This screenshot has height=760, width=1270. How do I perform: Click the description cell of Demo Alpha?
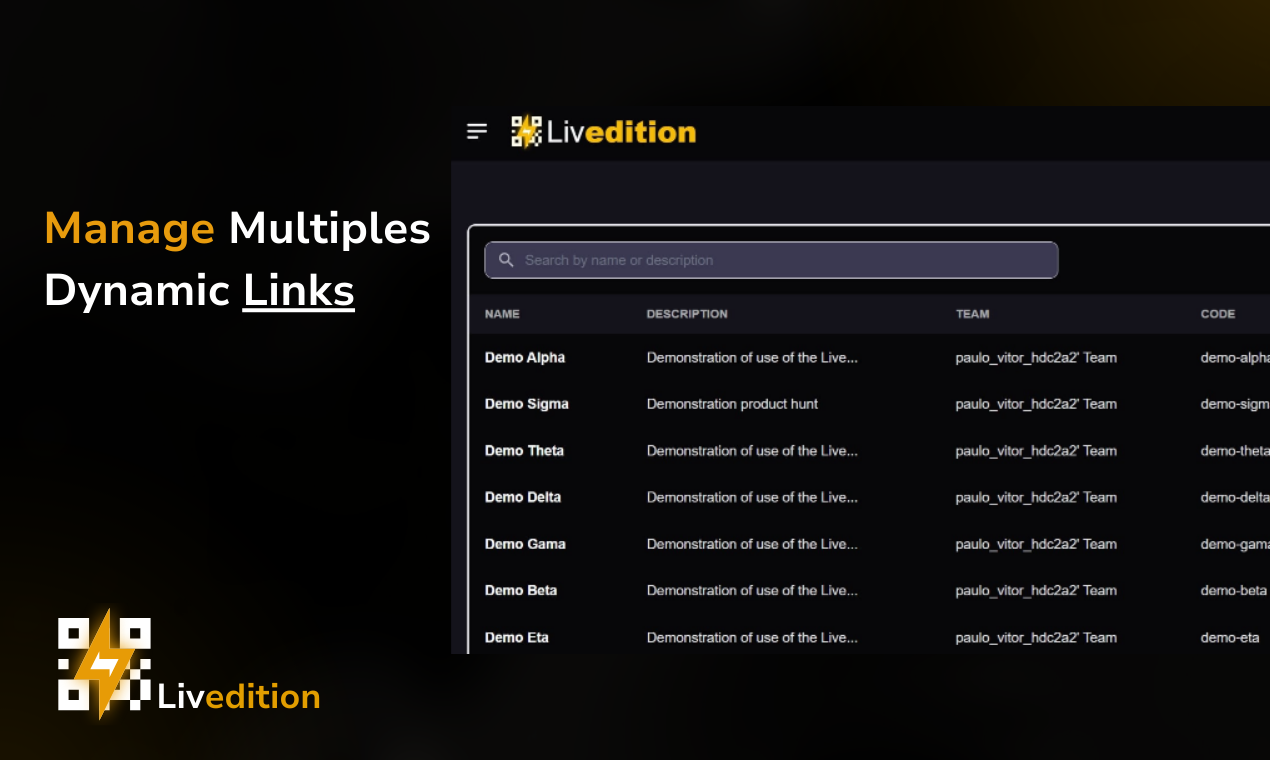point(752,357)
